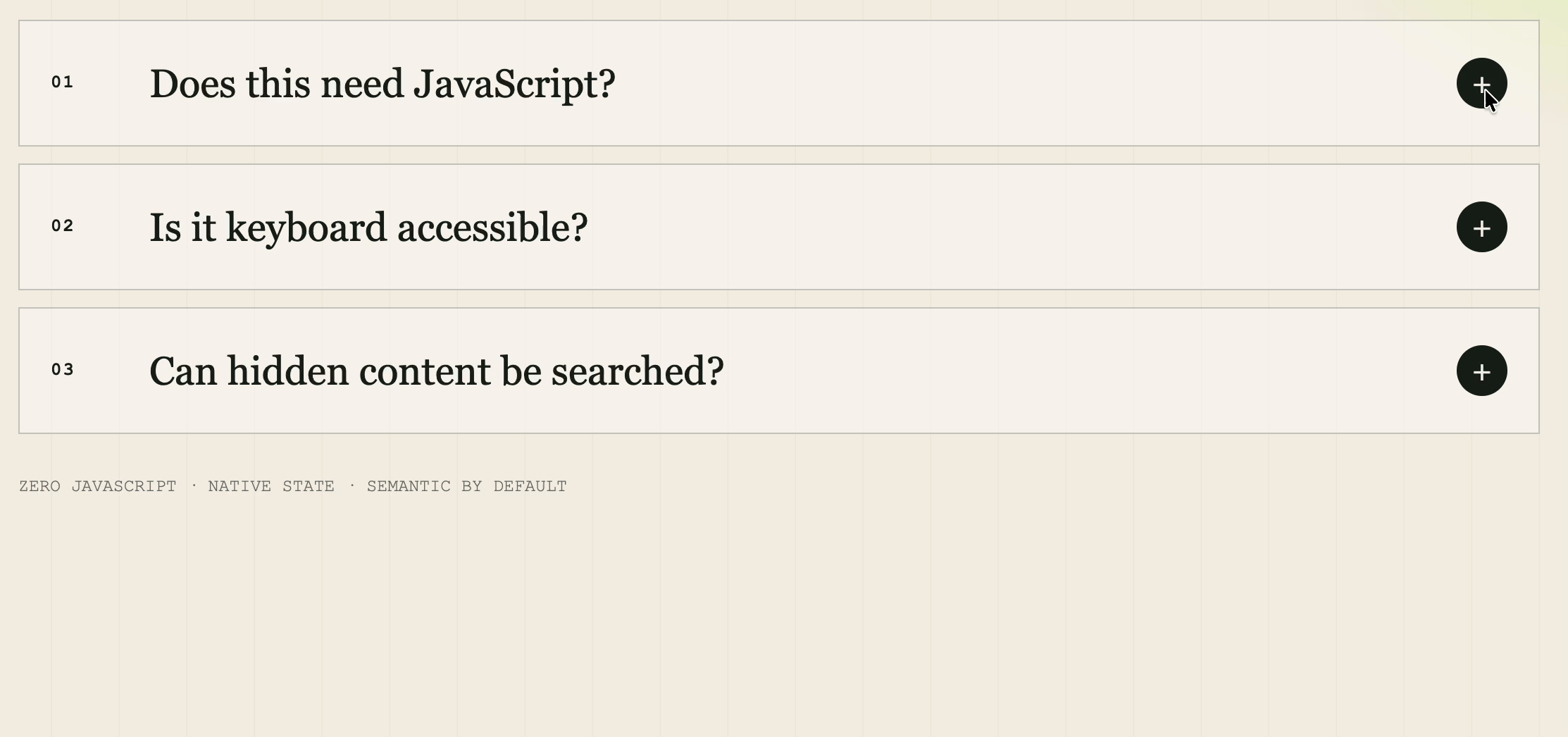1568x737 pixels.
Task: Toggle the third accordion via its empty card area
Action: click(1092, 371)
